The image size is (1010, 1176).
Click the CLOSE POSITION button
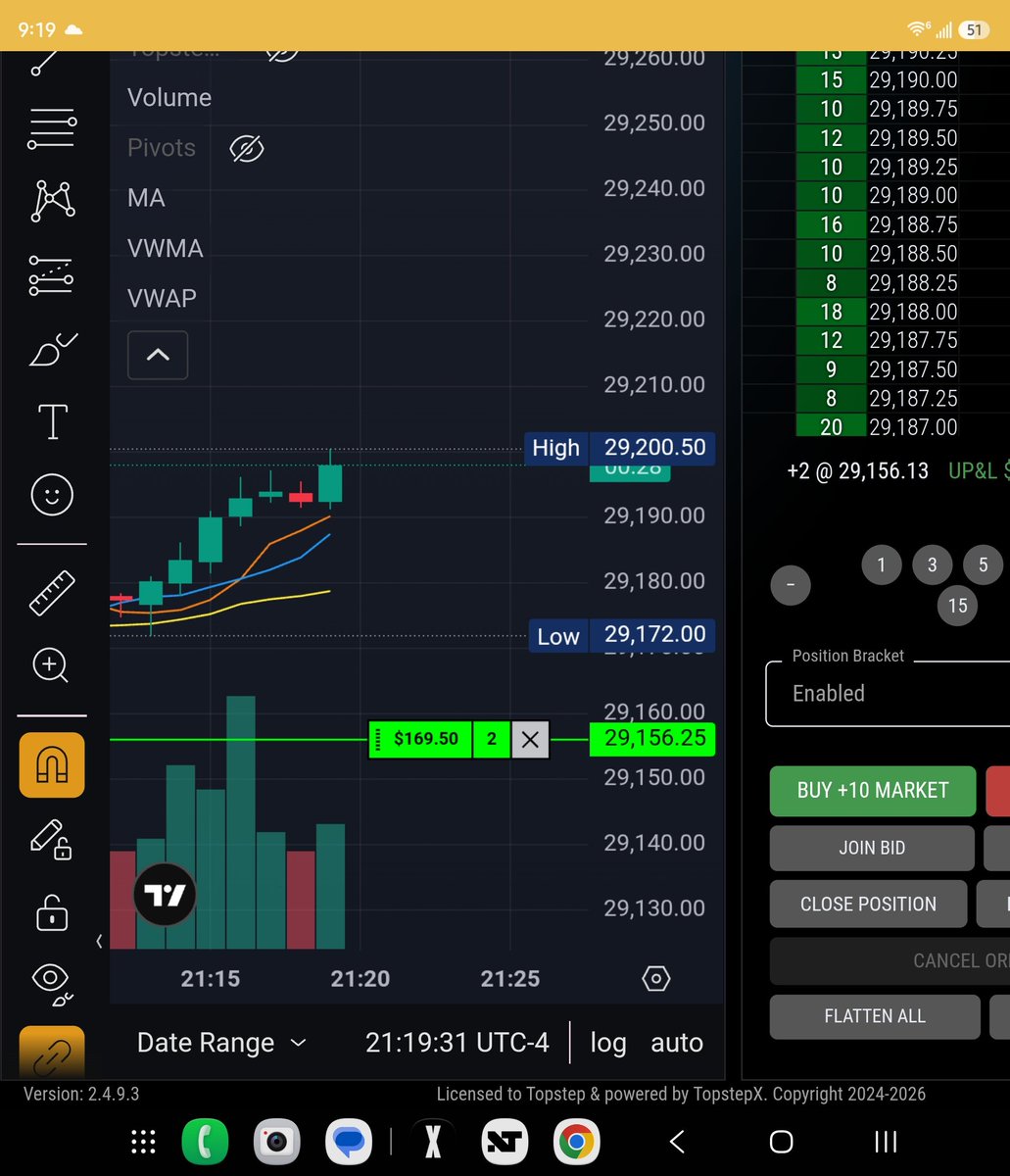(868, 905)
